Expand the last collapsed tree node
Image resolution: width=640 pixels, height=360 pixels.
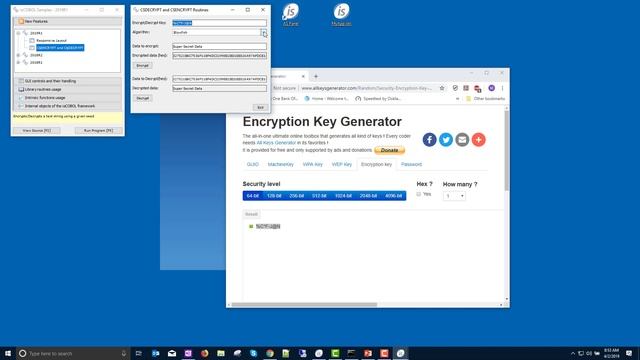point(18,62)
